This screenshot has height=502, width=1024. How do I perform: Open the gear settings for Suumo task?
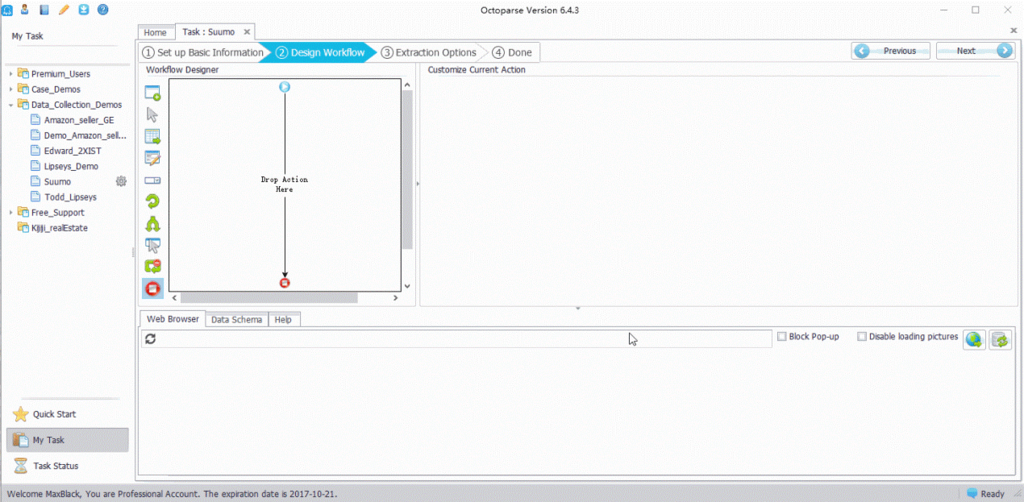pos(121,181)
